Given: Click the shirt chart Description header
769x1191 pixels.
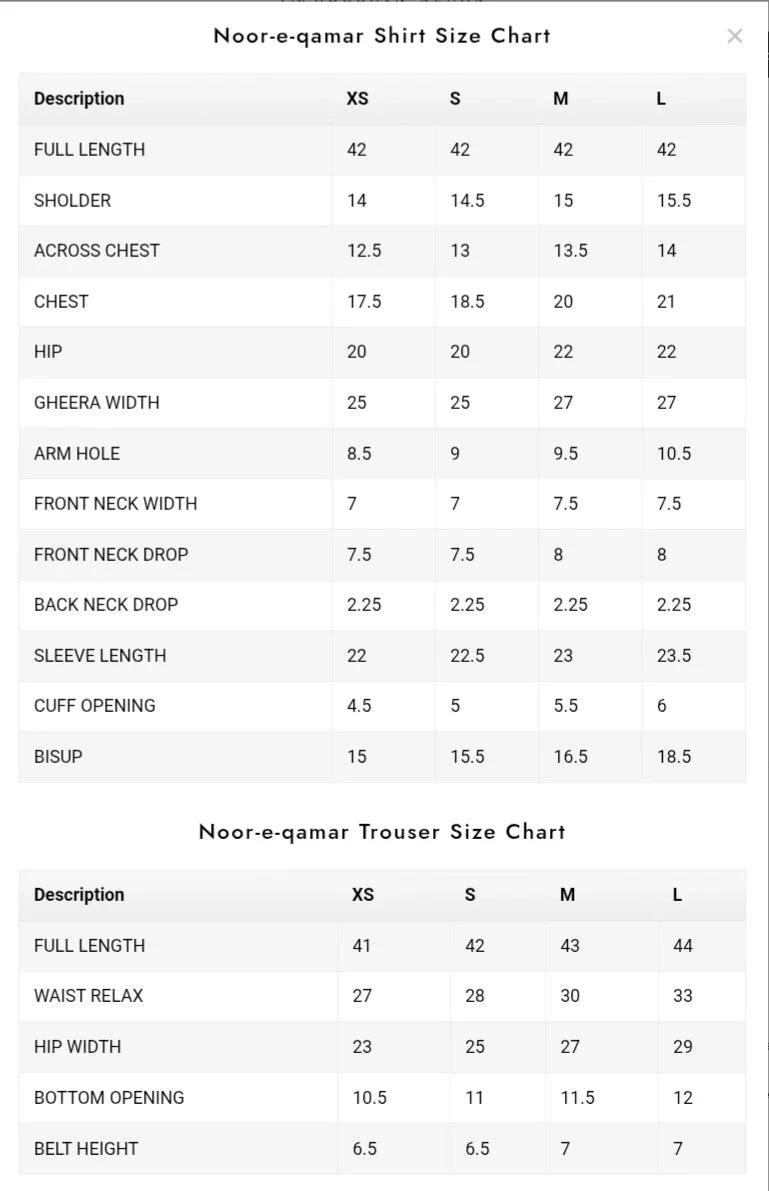Looking at the screenshot, I should pos(79,99).
